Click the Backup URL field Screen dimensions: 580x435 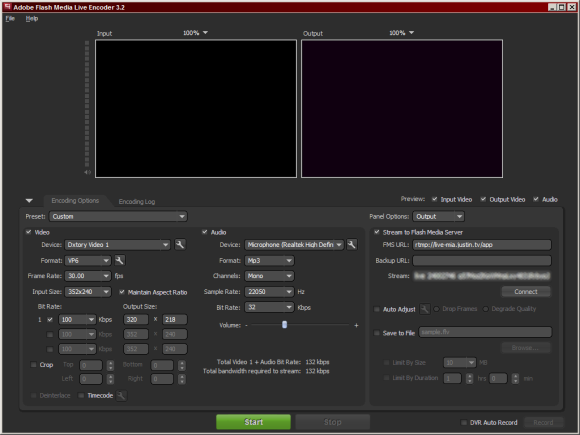(x=482, y=260)
